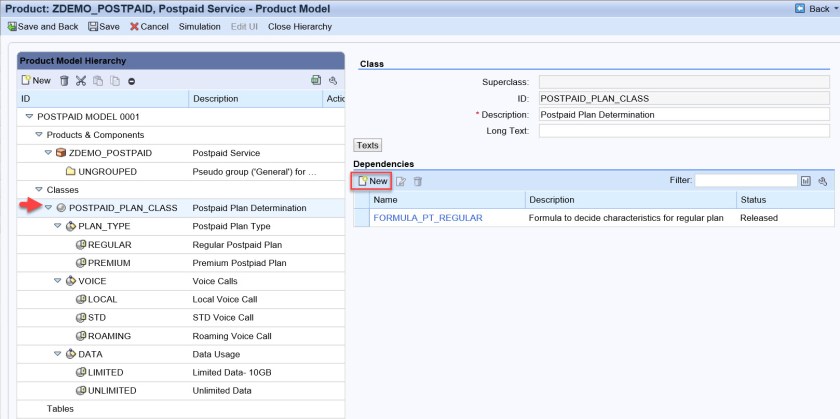The width and height of the screenshot is (840, 419).
Task: Open personalization wrench in Dependencies toolbar
Action: [x=822, y=181]
